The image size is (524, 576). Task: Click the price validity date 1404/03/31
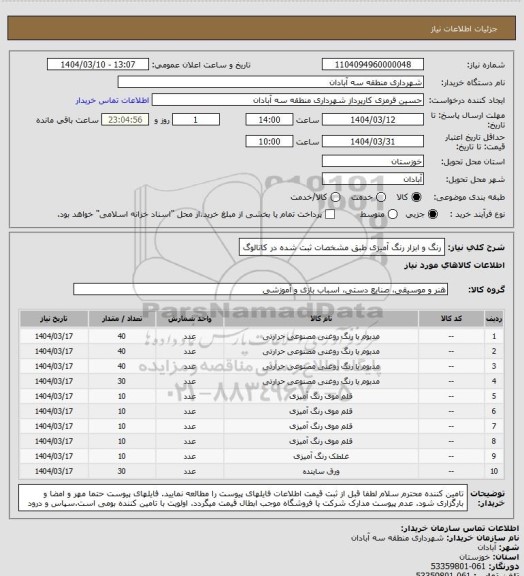coord(373,141)
